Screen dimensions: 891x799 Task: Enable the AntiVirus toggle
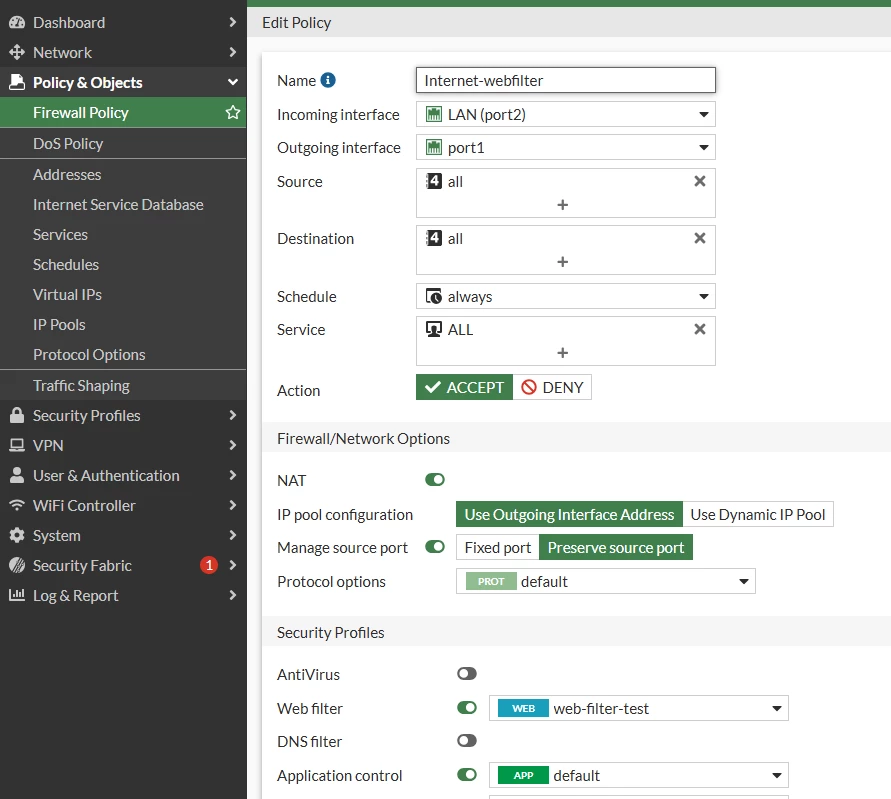[x=467, y=673]
